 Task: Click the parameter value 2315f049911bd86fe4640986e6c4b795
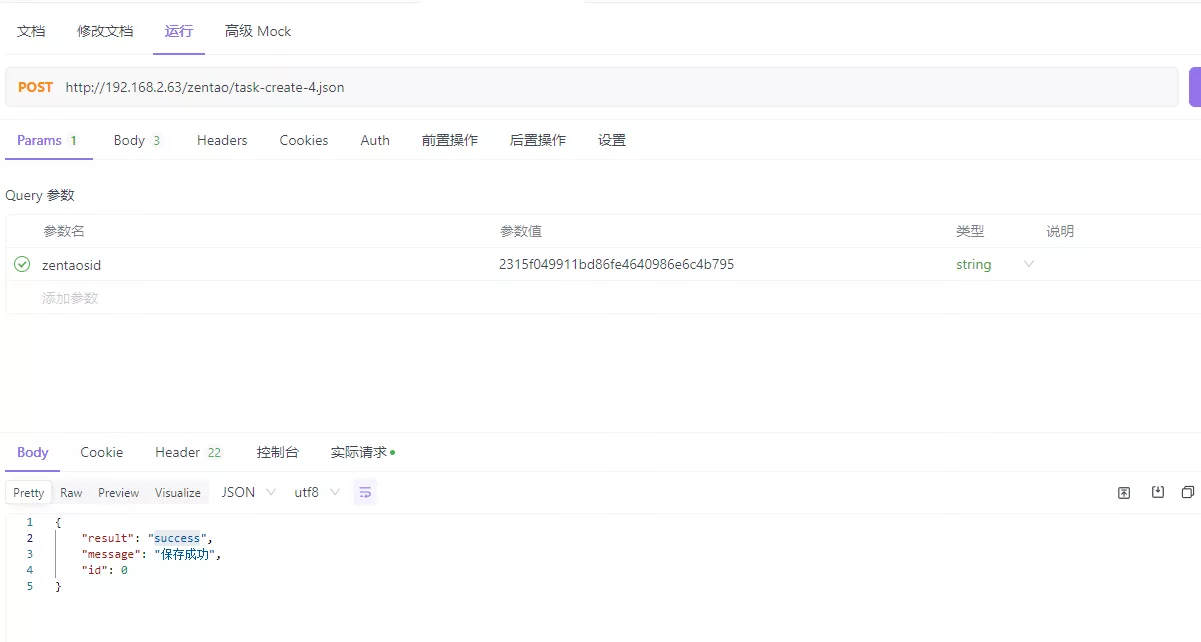[x=617, y=265]
